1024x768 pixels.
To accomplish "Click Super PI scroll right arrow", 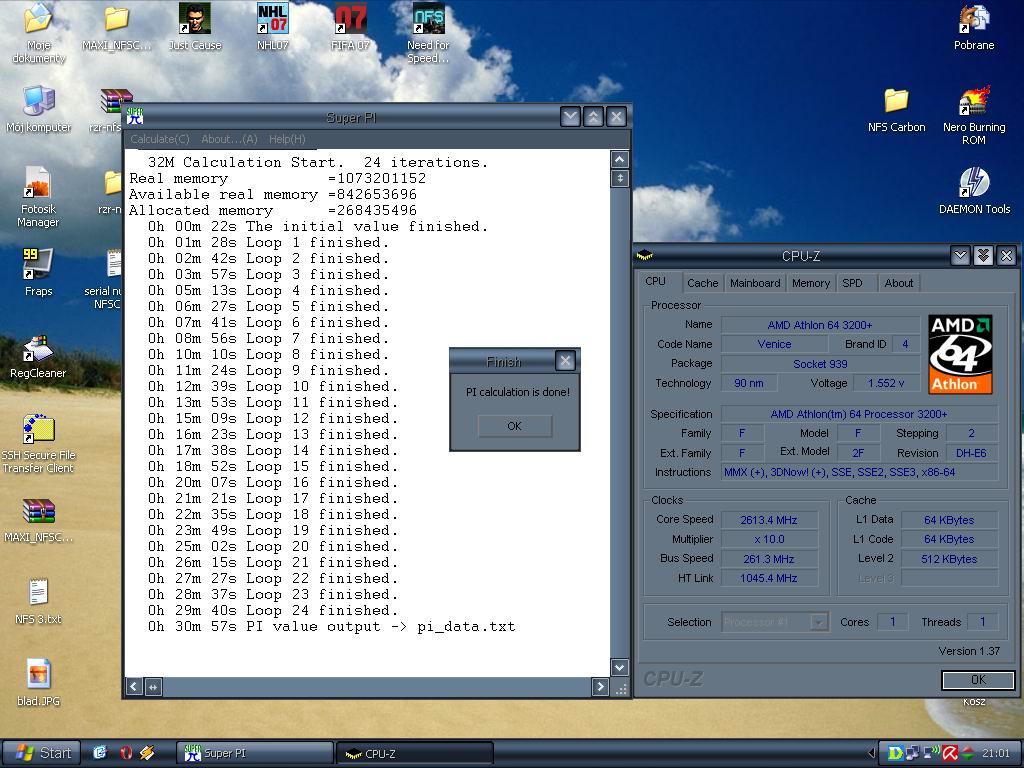I will click(600, 686).
